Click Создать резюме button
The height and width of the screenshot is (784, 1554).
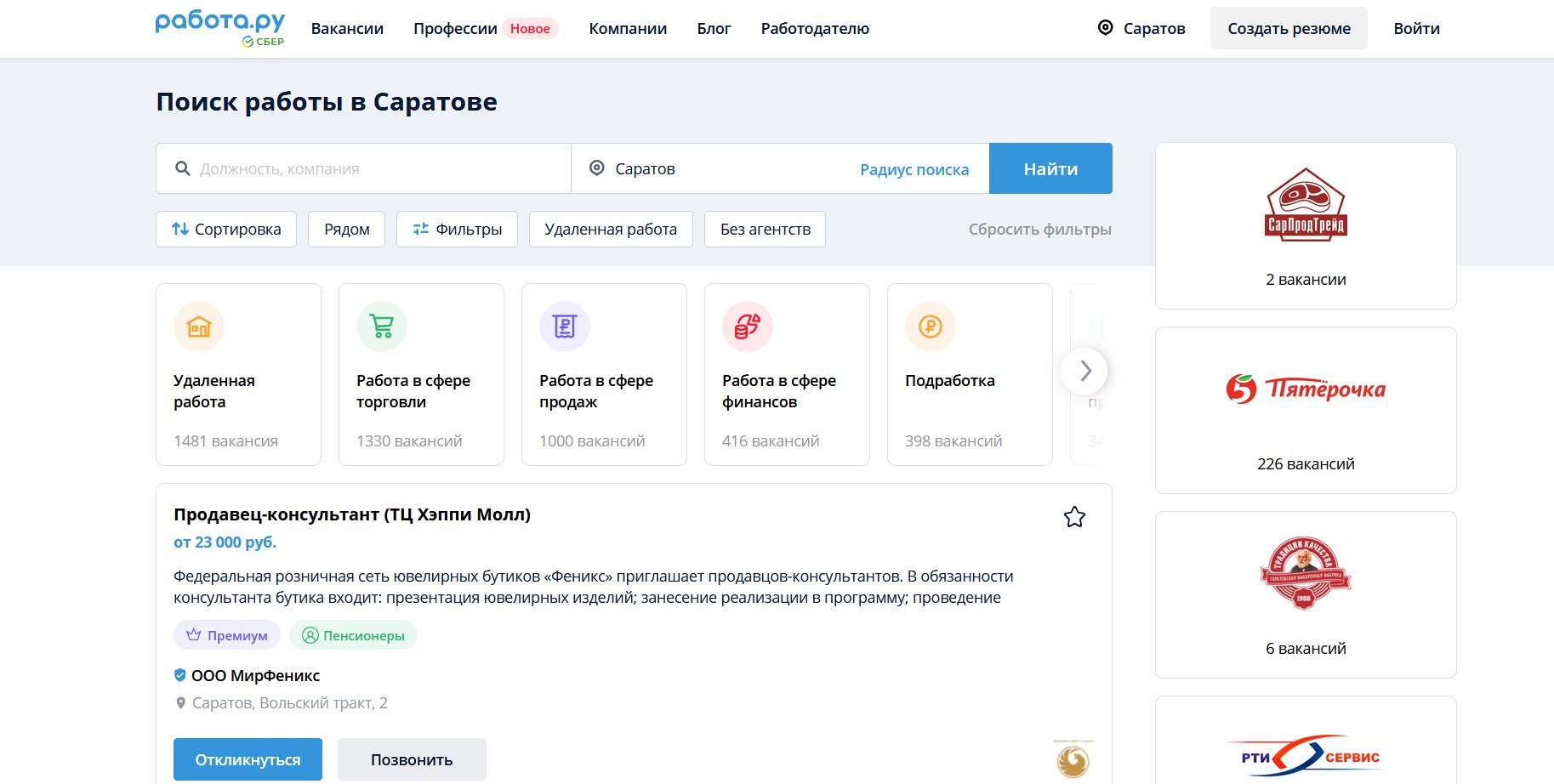tap(1289, 28)
